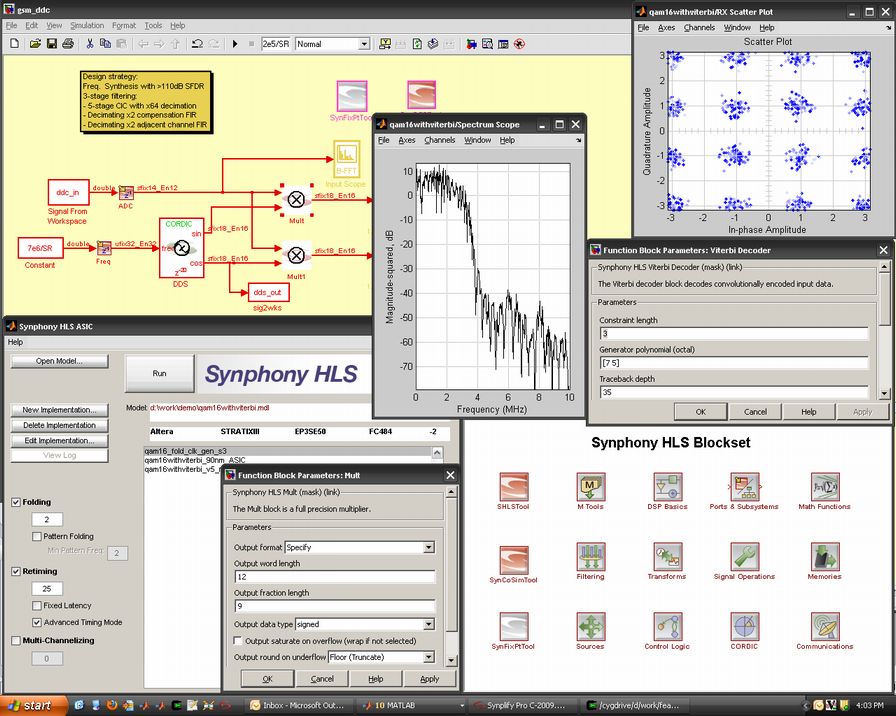The height and width of the screenshot is (716, 896).
Task: Open Memories library icon
Action: [x=825, y=557]
